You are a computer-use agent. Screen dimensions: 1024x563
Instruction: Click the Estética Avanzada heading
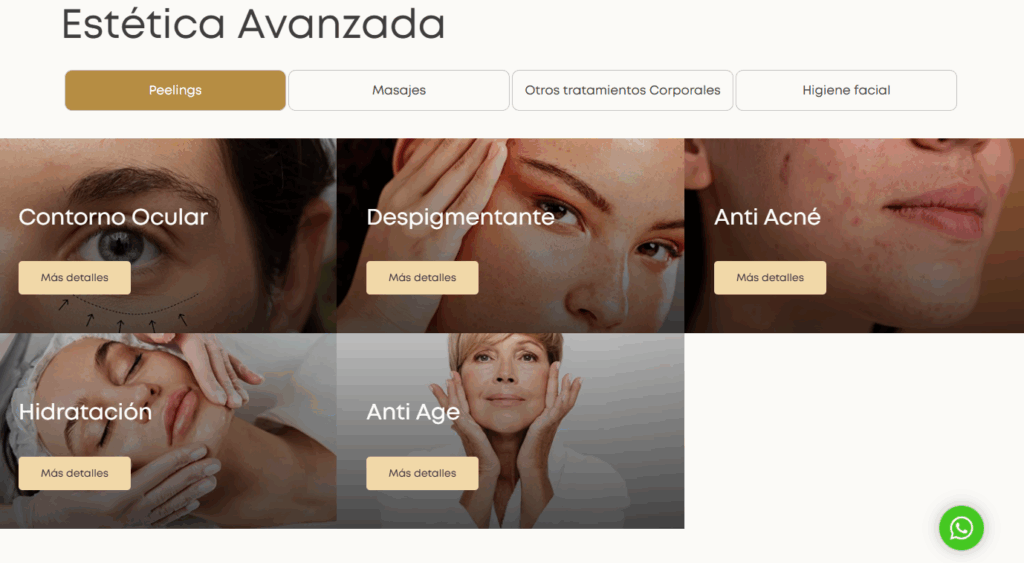coord(253,25)
